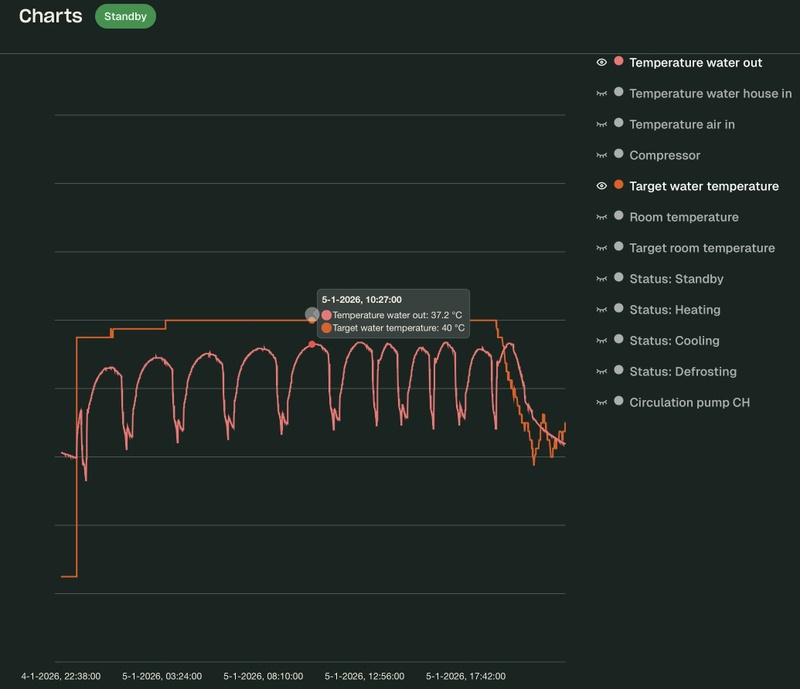Click the Compressor legend label
This screenshot has width=800, height=689.
(664, 155)
